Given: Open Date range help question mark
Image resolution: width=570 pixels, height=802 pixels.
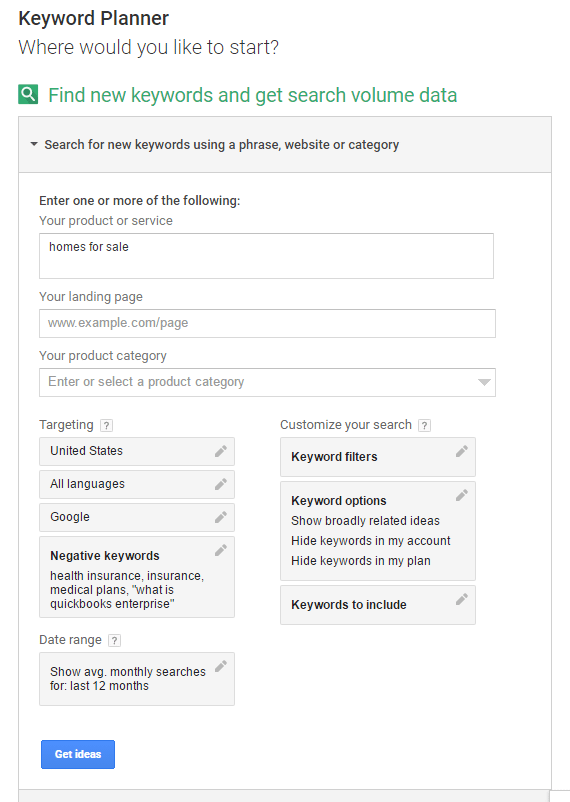Looking at the screenshot, I should 115,640.
